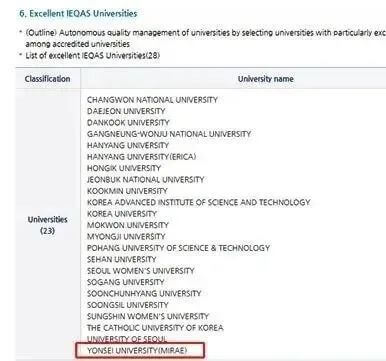Select Hanyang University (ERICA) entry
386x361 pixels.
(x=141, y=157)
